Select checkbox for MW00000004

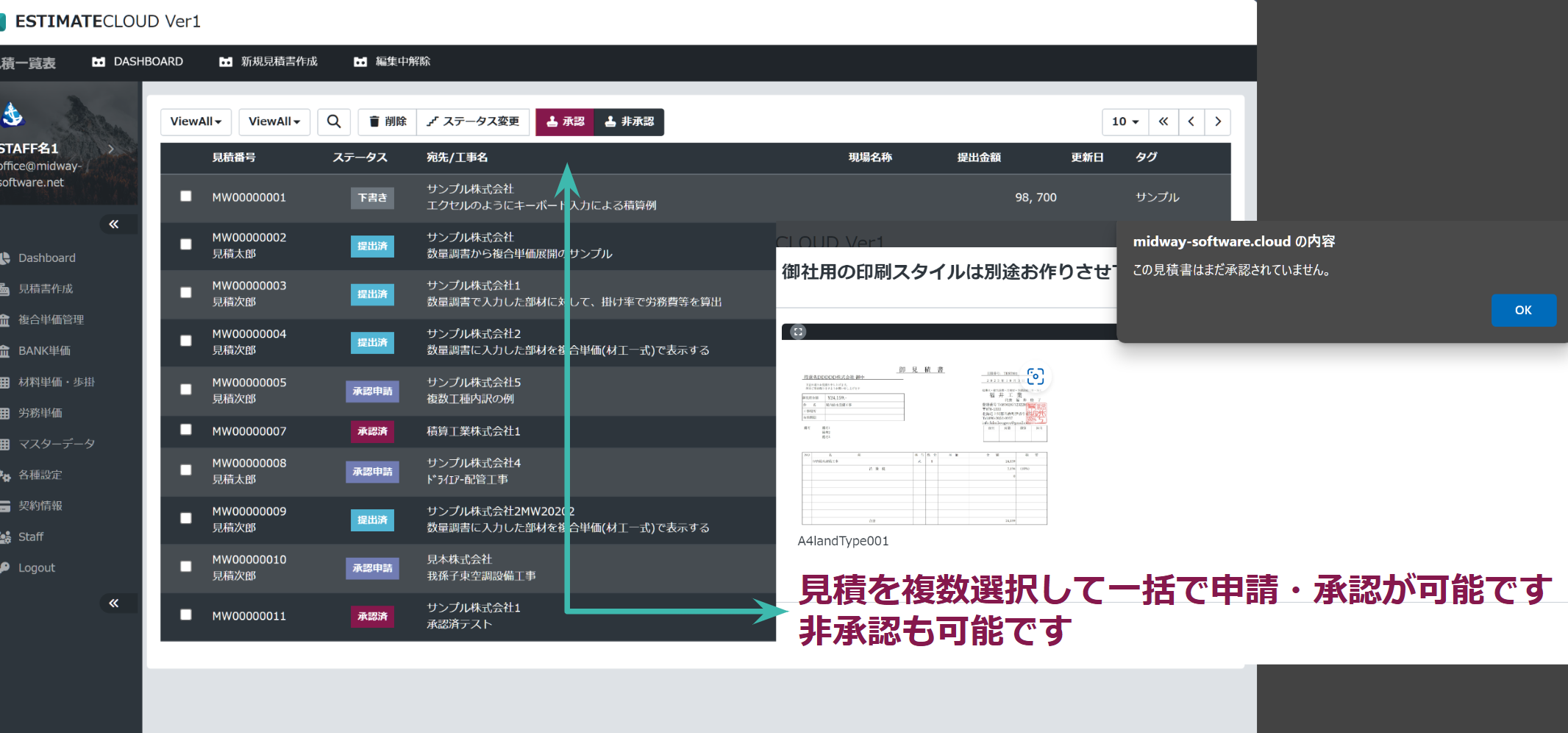pos(186,341)
